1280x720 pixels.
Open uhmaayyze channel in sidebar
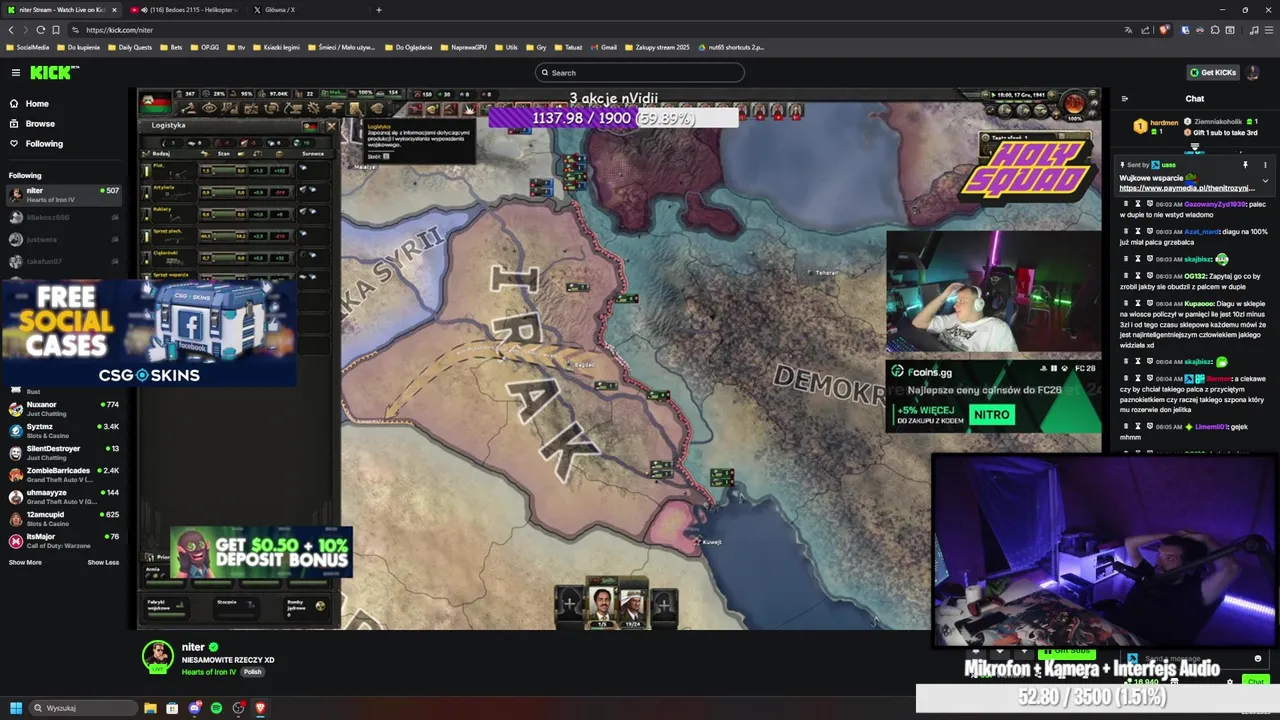64,496
